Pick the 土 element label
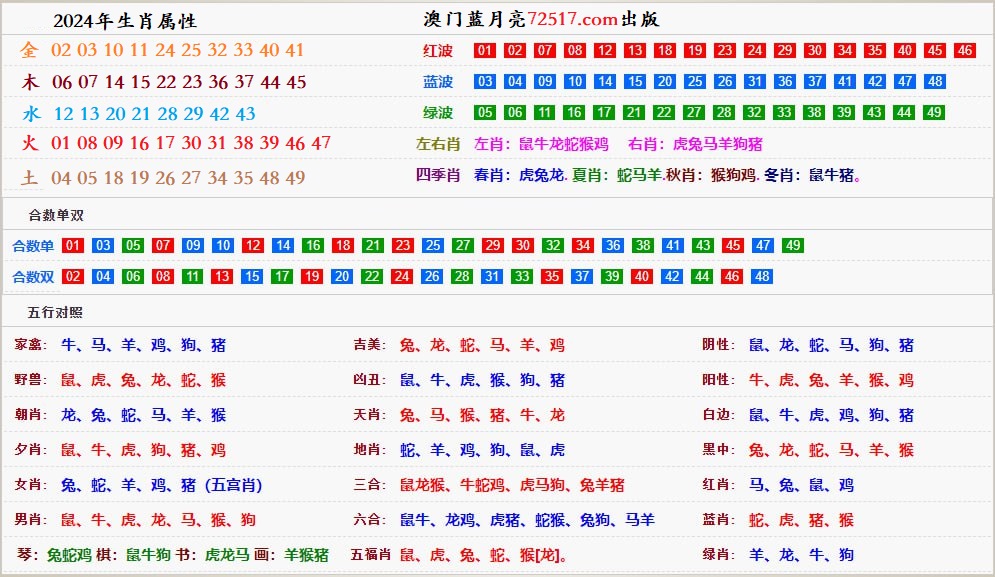This screenshot has width=995, height=577. 29,178
